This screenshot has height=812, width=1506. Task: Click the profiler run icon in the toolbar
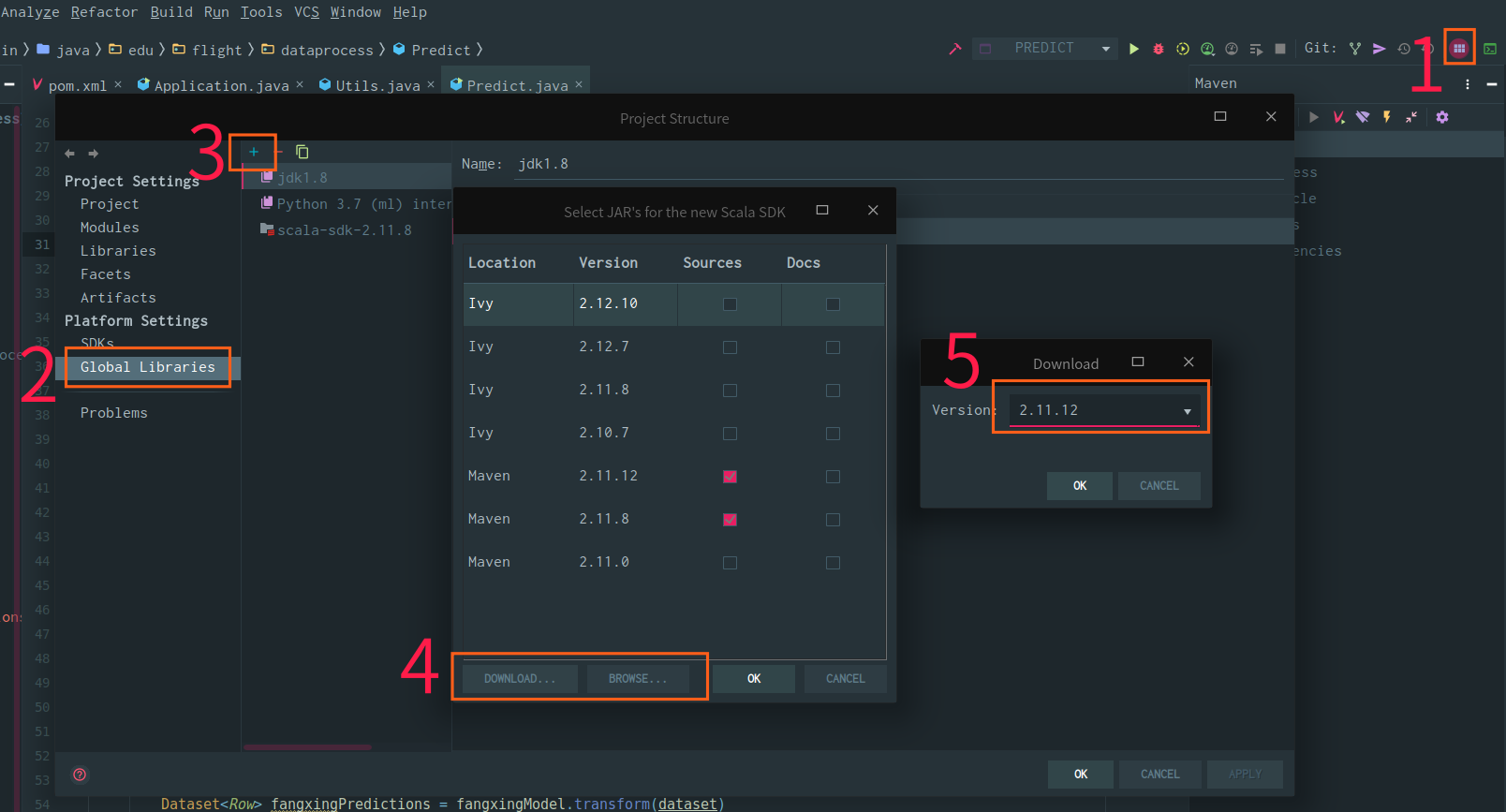pyautogui.click(x=1208, y=49)
